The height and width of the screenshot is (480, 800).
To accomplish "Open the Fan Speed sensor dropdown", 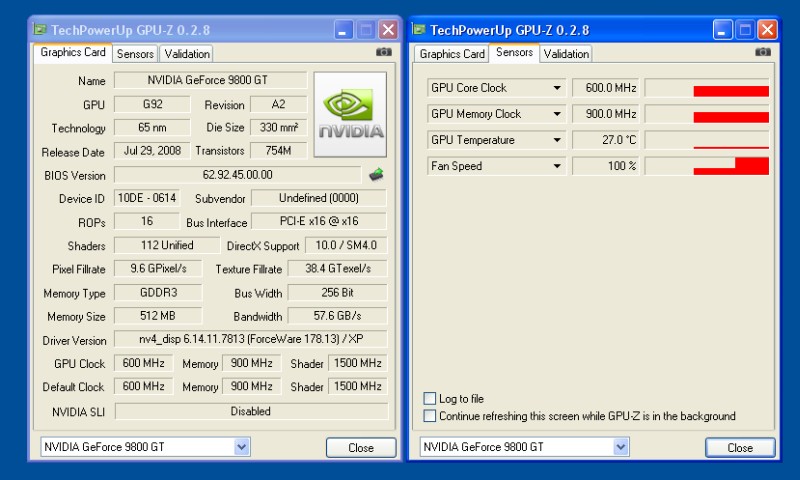I will click(557, 166).
